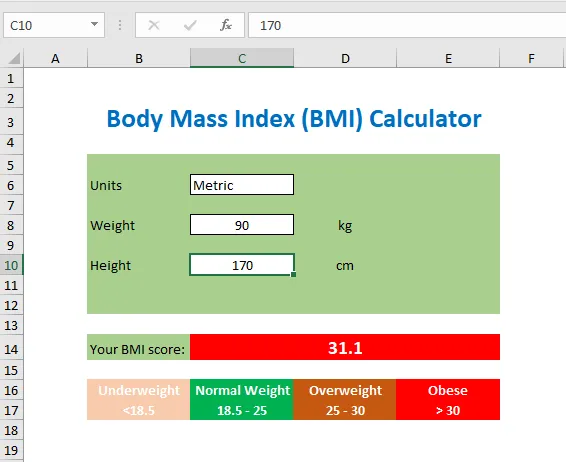The height and width of the screenshot is (462, 566).
Task: Click the > 30 range cell
Action: click(x=448, y=410)
